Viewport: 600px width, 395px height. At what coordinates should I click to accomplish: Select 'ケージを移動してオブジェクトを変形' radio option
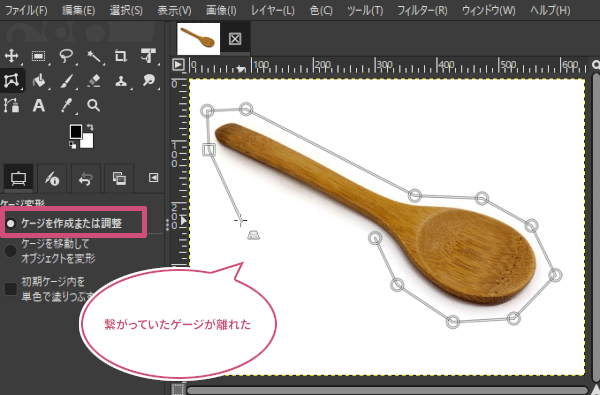[50, 251]
